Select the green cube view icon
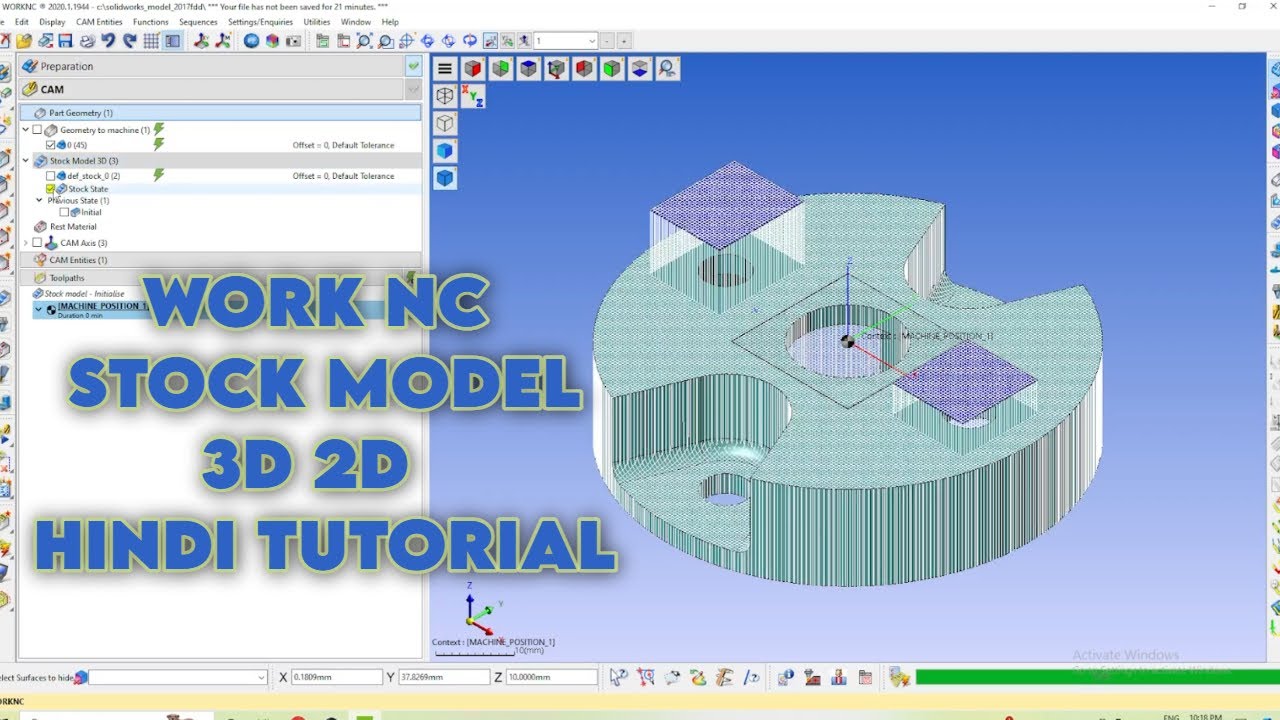 click(x=613, y=69)
